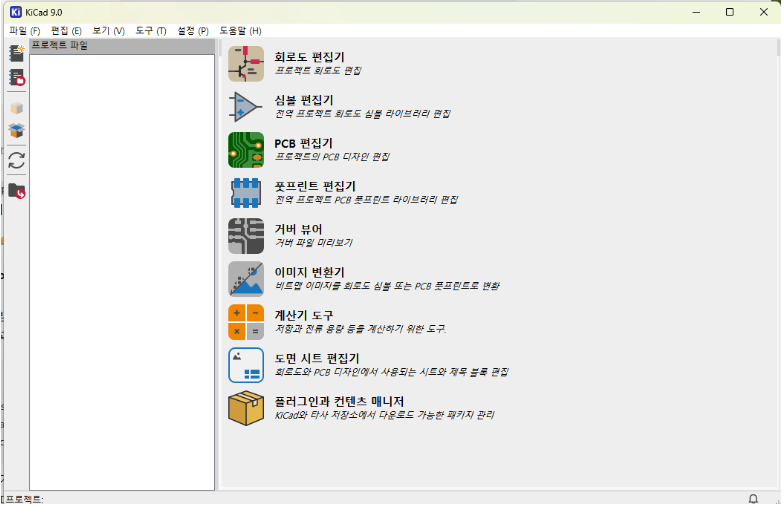Viewport: 784px width, 506px height.
Task: Maximize the KiCad 9.0 window
Action: 730,12
